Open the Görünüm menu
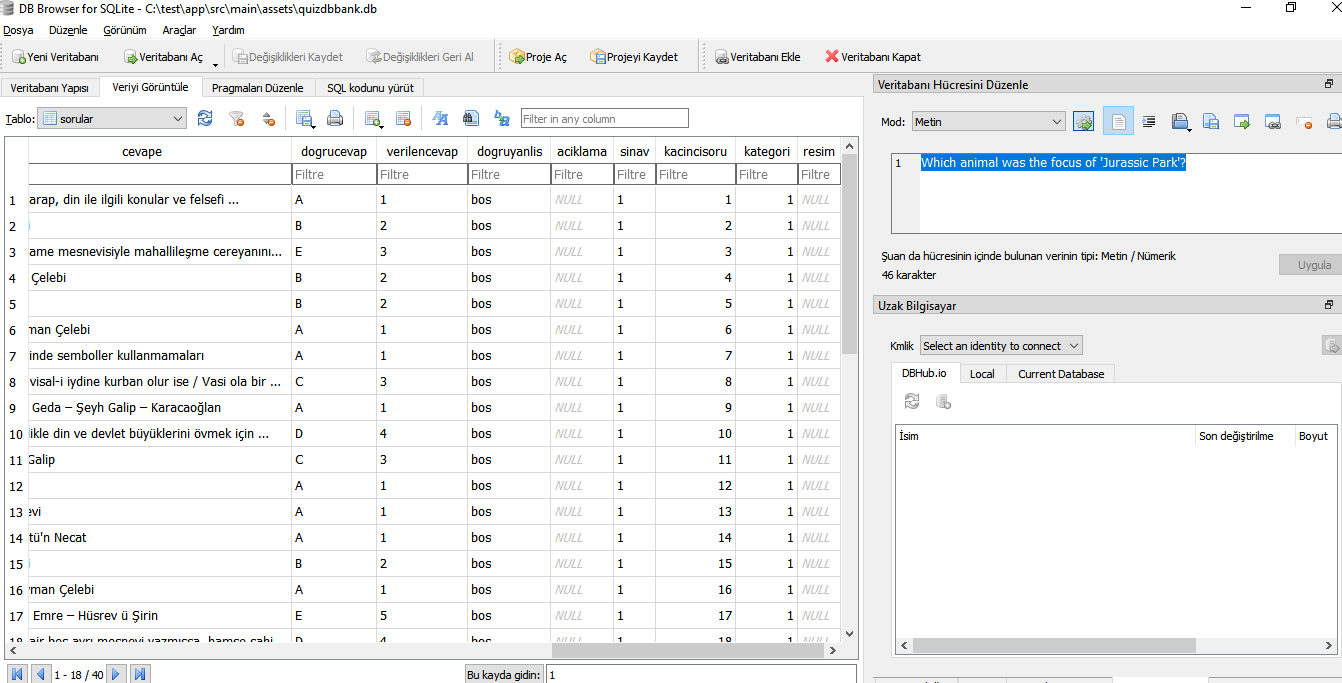 [x=125, y=30]
